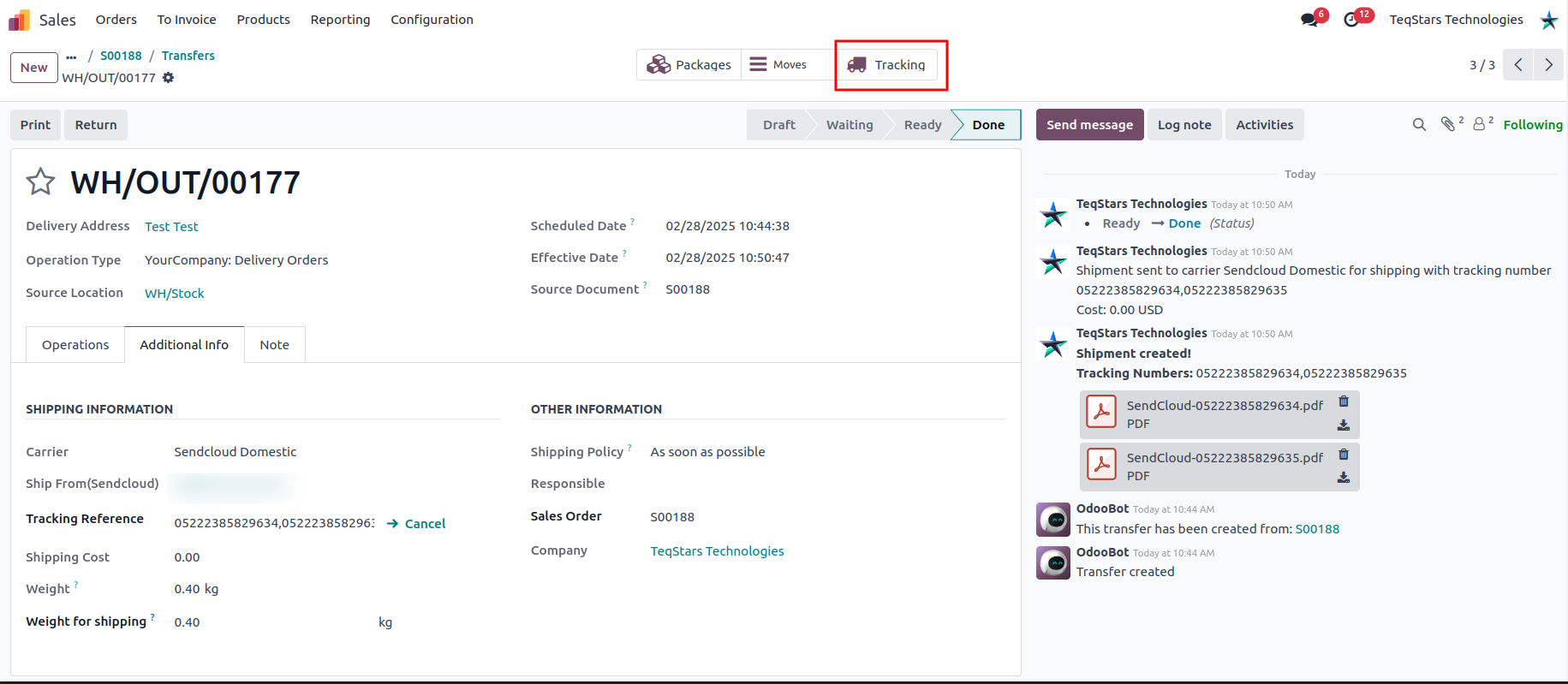Open the S00188 breadcrumb link

tap(121, 57)
